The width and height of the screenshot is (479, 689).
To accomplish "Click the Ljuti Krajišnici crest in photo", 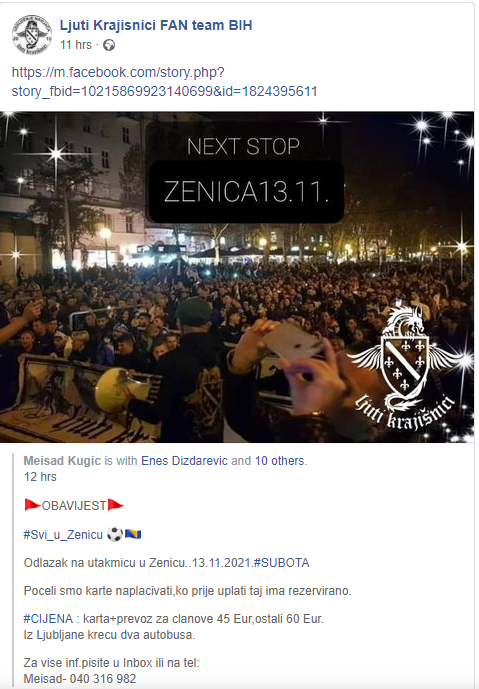I will pyautogui.click(x=404, y=368).
